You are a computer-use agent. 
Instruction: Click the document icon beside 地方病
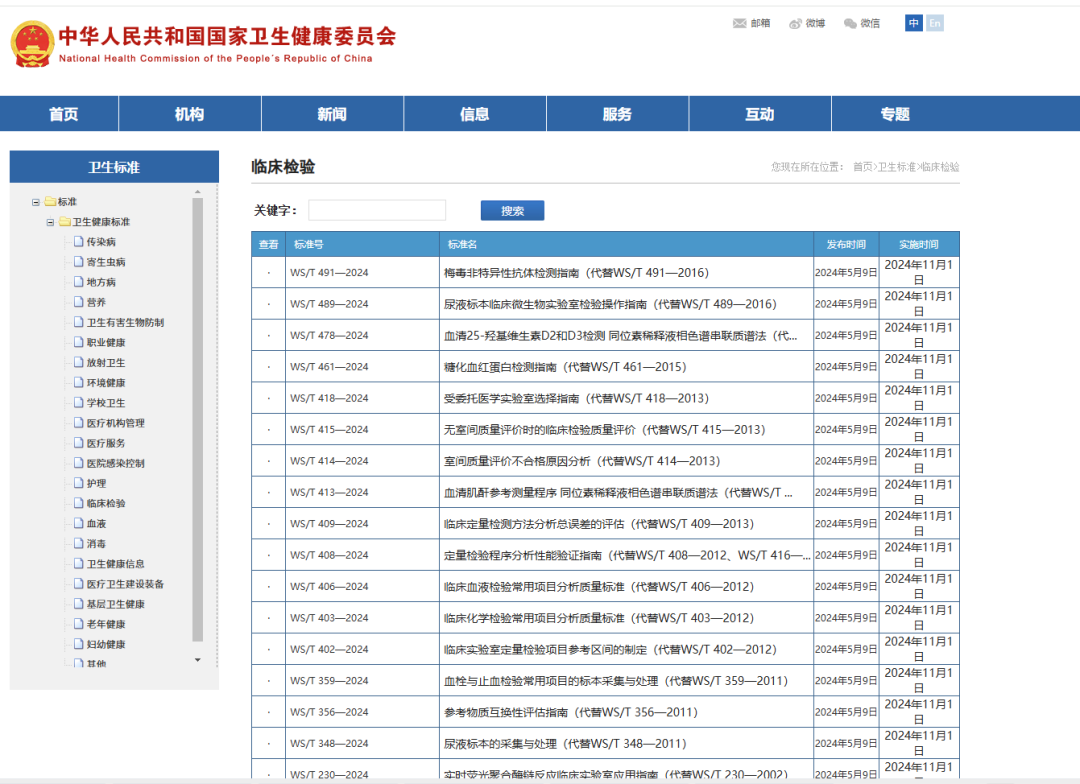(x=79, y=282)
